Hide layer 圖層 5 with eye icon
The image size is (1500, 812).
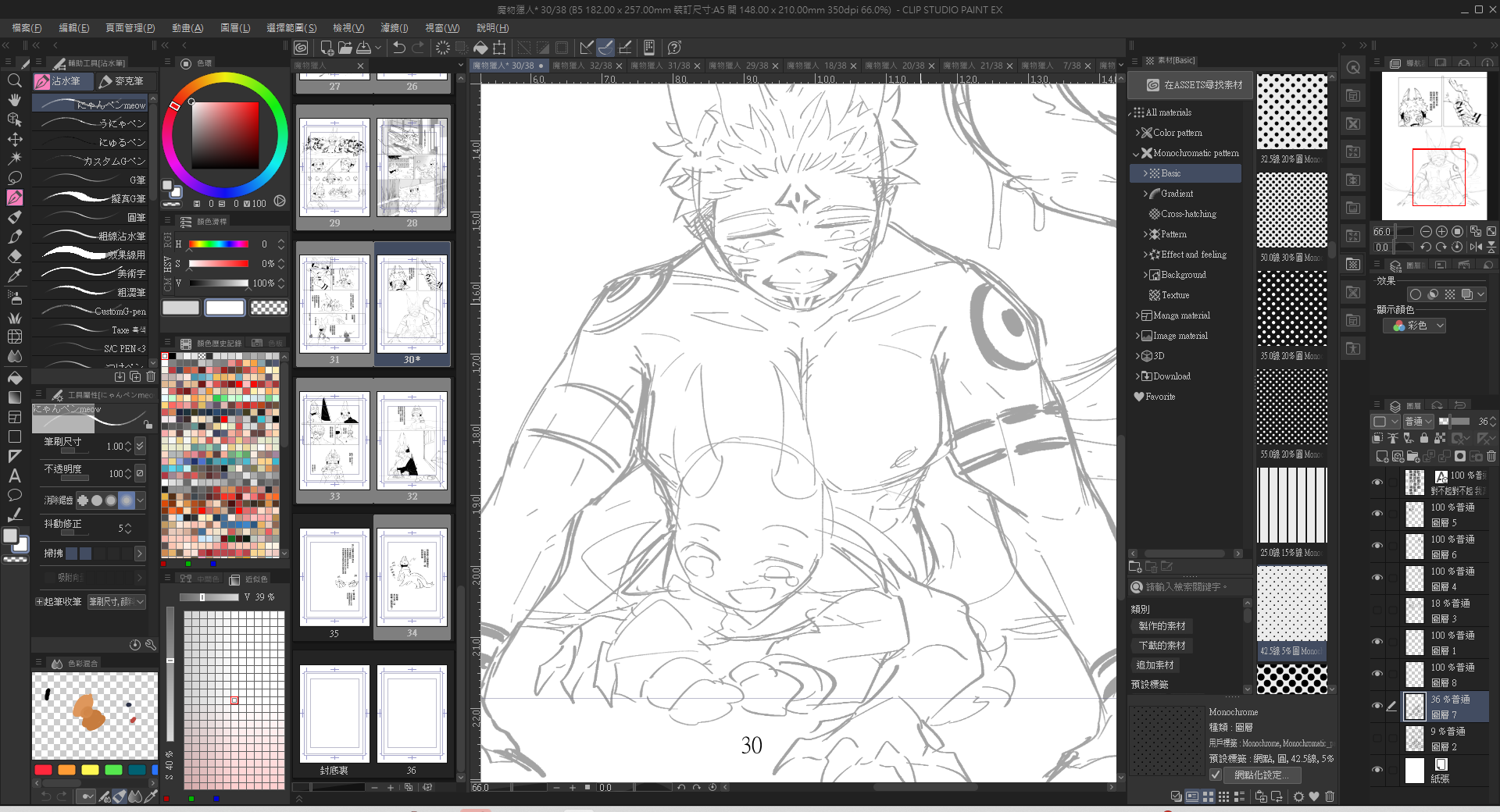click(x=1377, y=515)
